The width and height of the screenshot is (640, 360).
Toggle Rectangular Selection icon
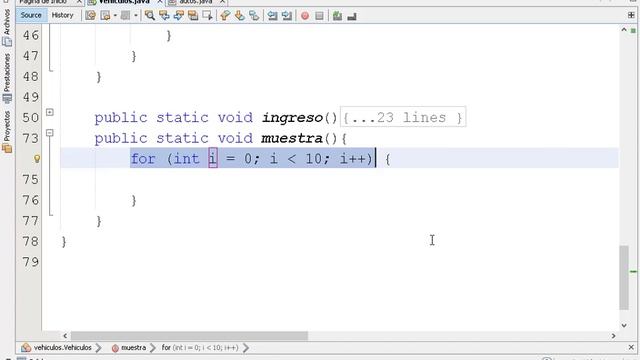207,16
